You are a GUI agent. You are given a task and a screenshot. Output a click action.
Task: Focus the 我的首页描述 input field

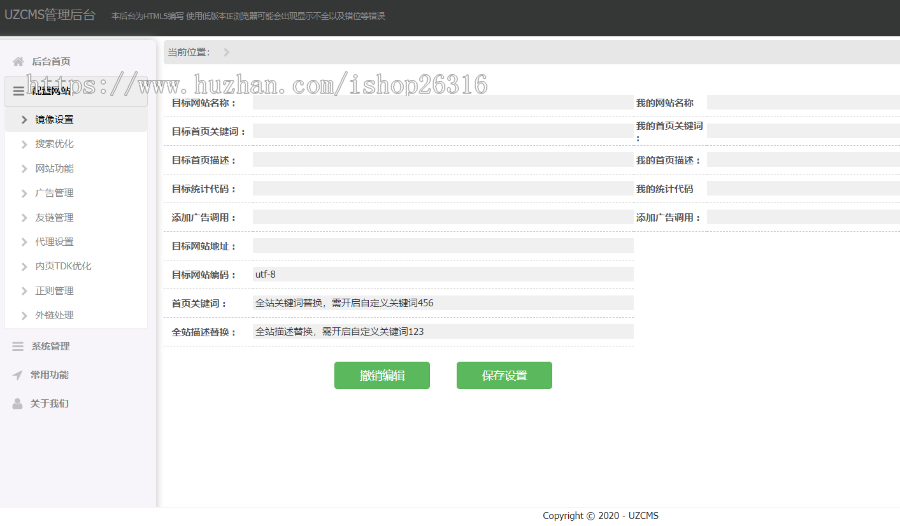[804, 160]
